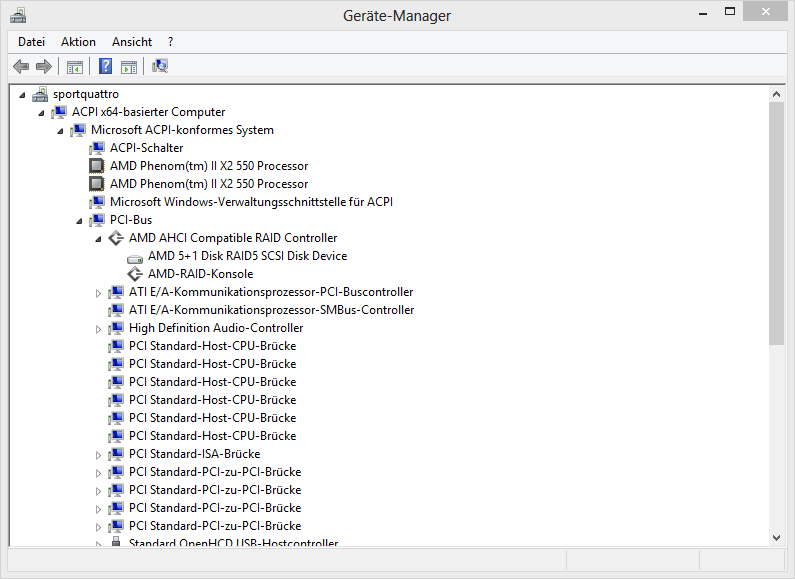Select Standard OpenHCD USB-Hostcontroller entry
This screenshot has height=579, width=795.
233,542
